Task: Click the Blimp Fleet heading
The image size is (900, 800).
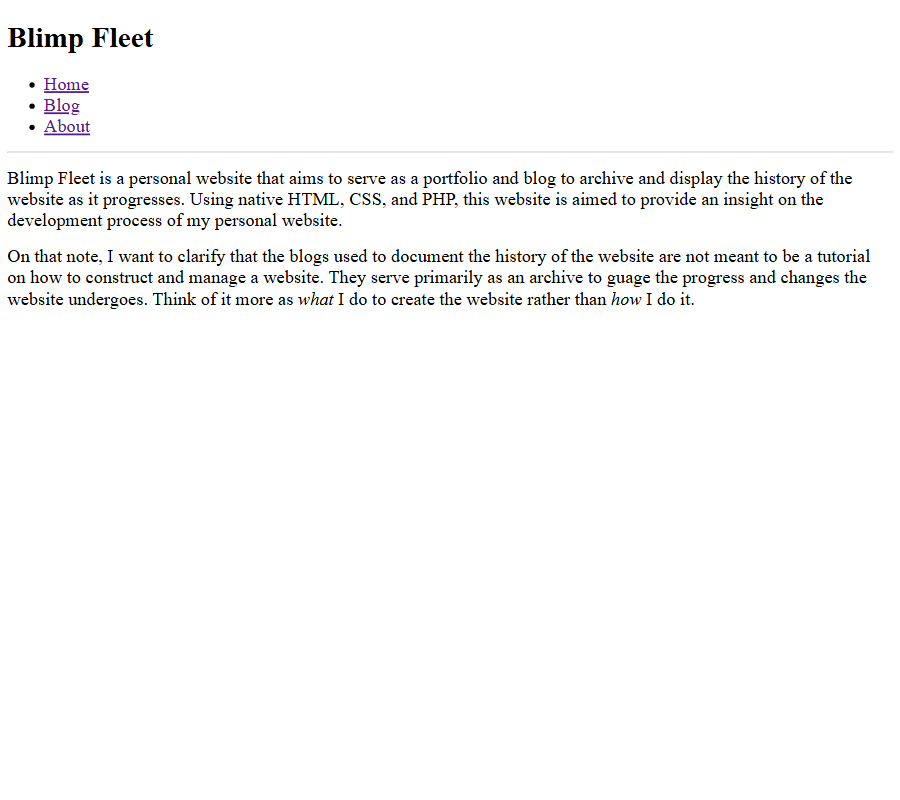Action: (x=80, y=38)
